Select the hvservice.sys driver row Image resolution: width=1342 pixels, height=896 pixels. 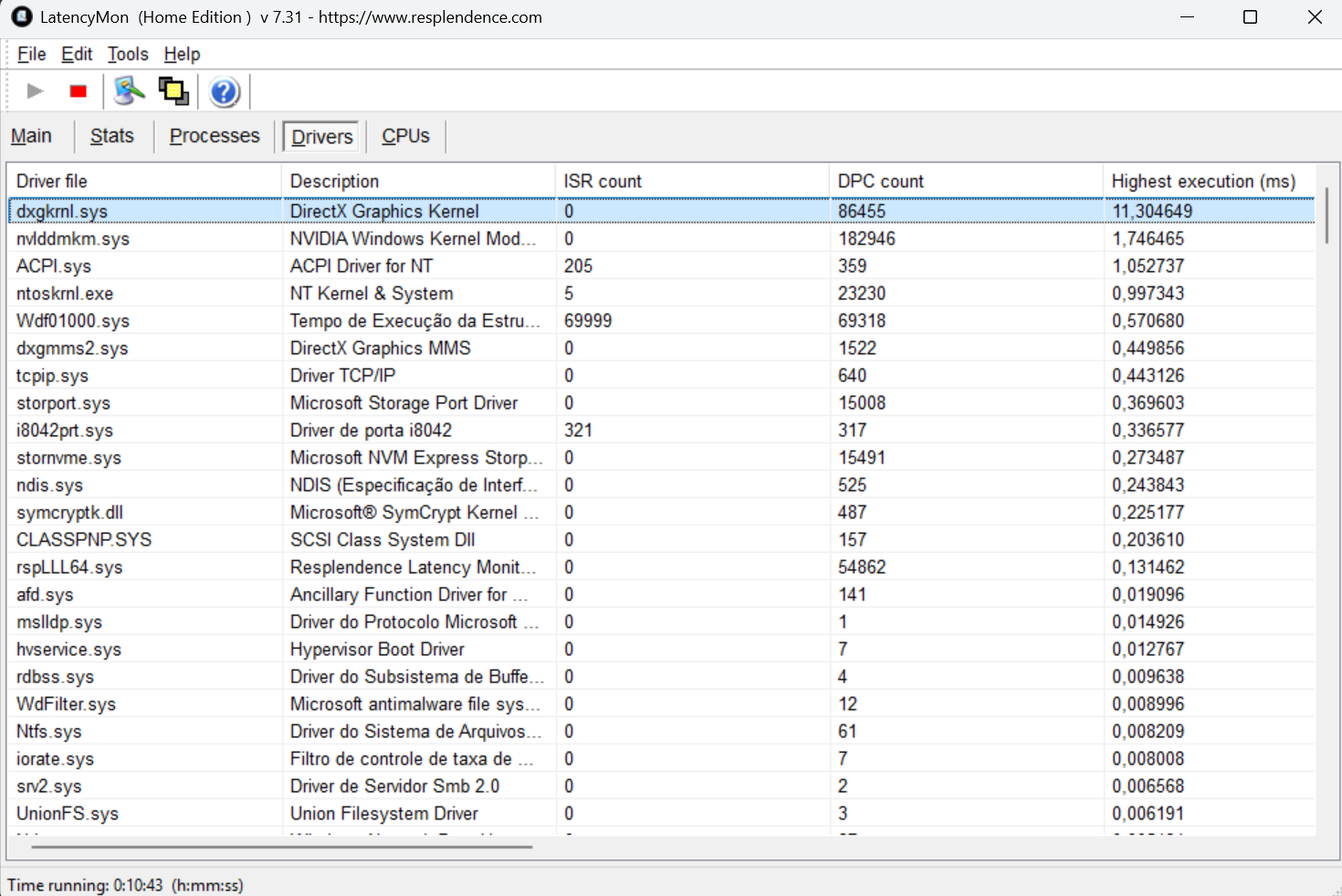tap(662, 649)
